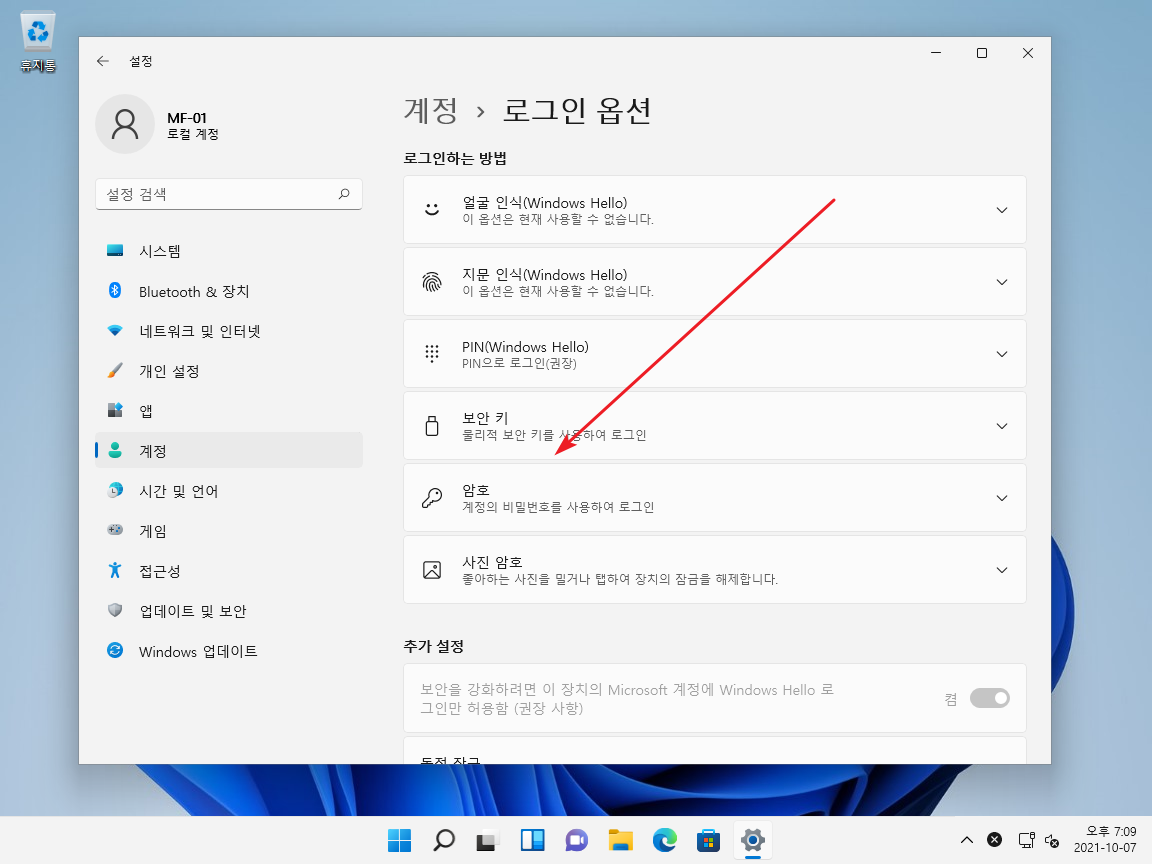Viewport: 1152px width, 864px height.
Task: Open Teams Chat on taskbar
Action: coord(577,840)
